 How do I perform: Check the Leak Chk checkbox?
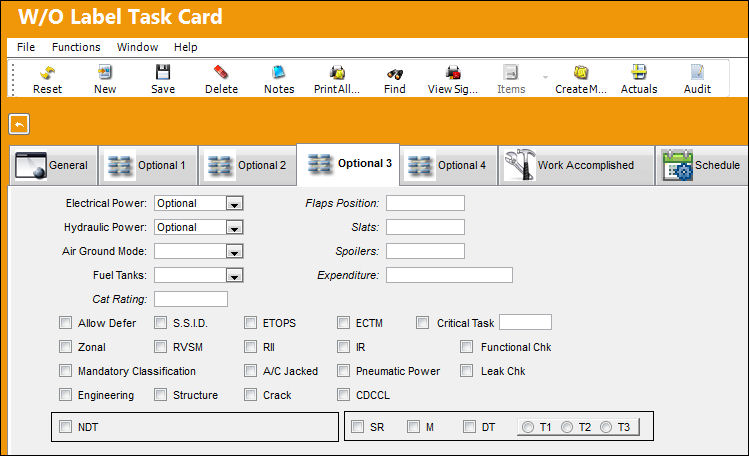(x=467, y=371)
